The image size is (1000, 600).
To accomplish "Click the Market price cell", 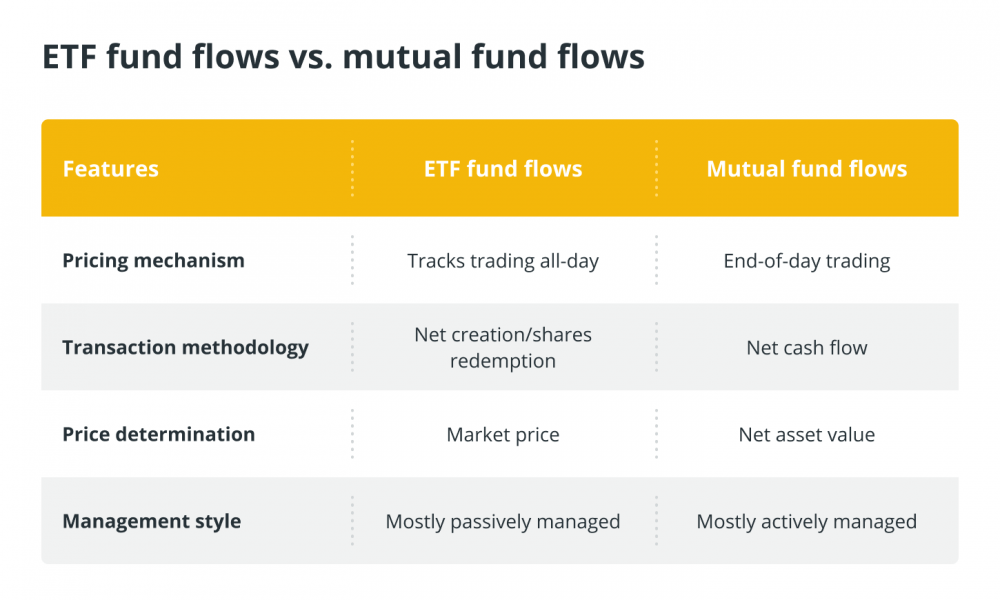I will 503,434.
